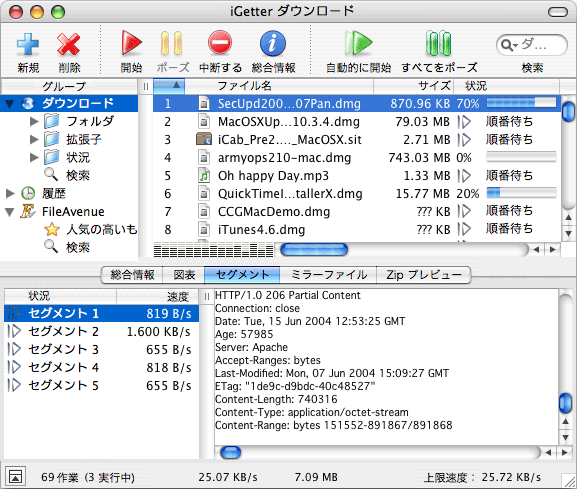Switch to the 図表 tab
Screen dimensions: 577x489
pos(184,275)
